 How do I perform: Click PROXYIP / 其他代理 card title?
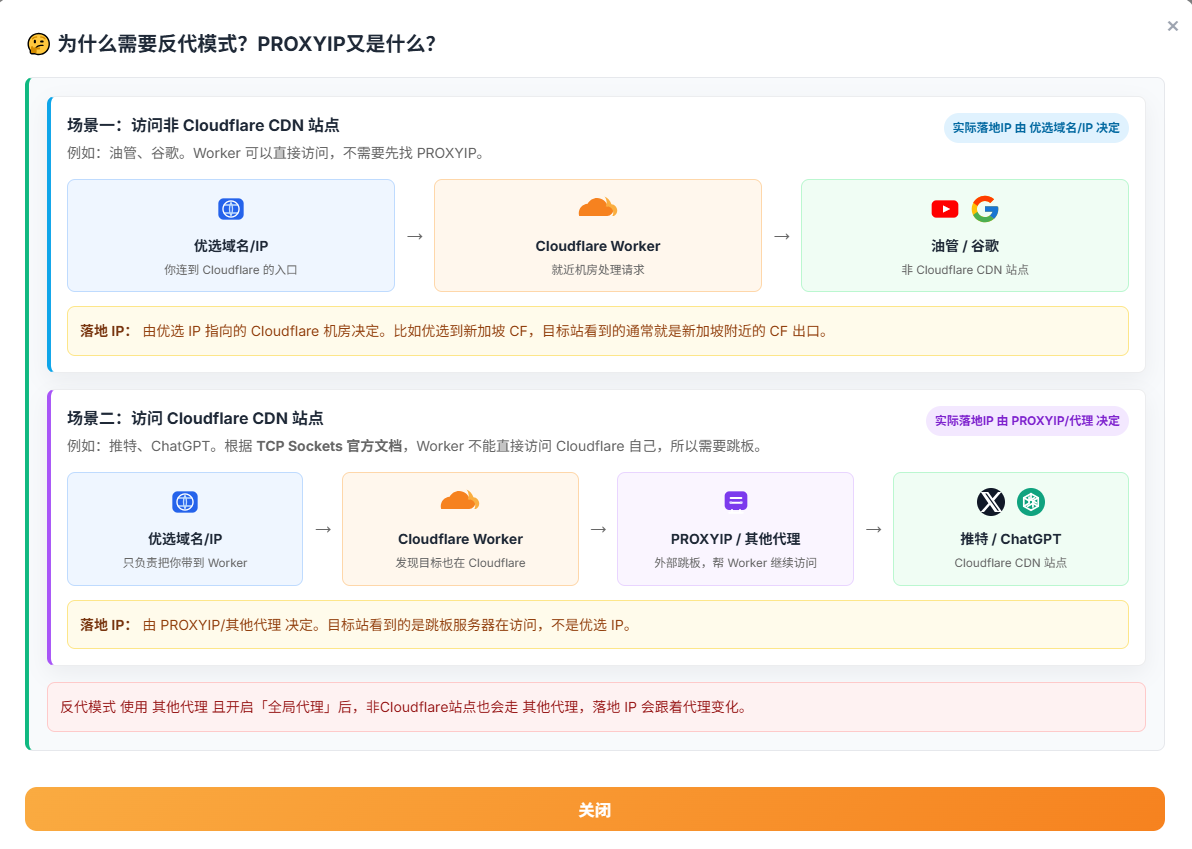click(735, 539)
